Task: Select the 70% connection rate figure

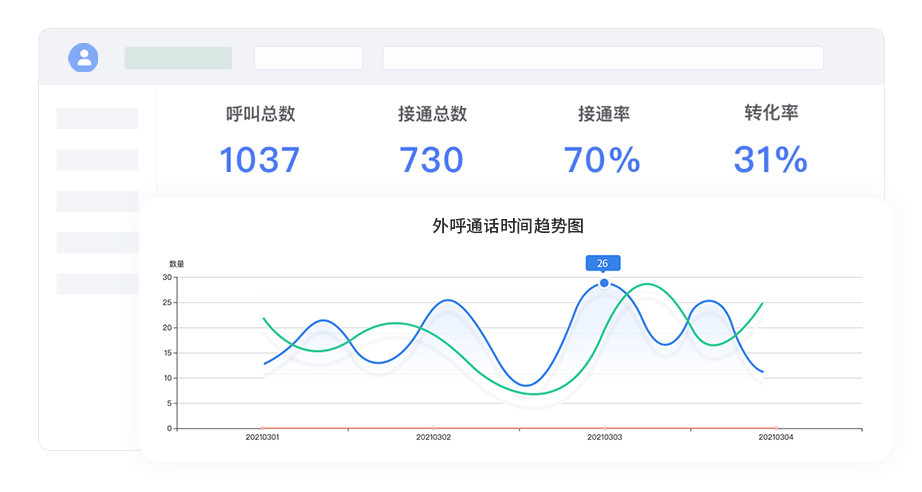Action: pos(602,160)
